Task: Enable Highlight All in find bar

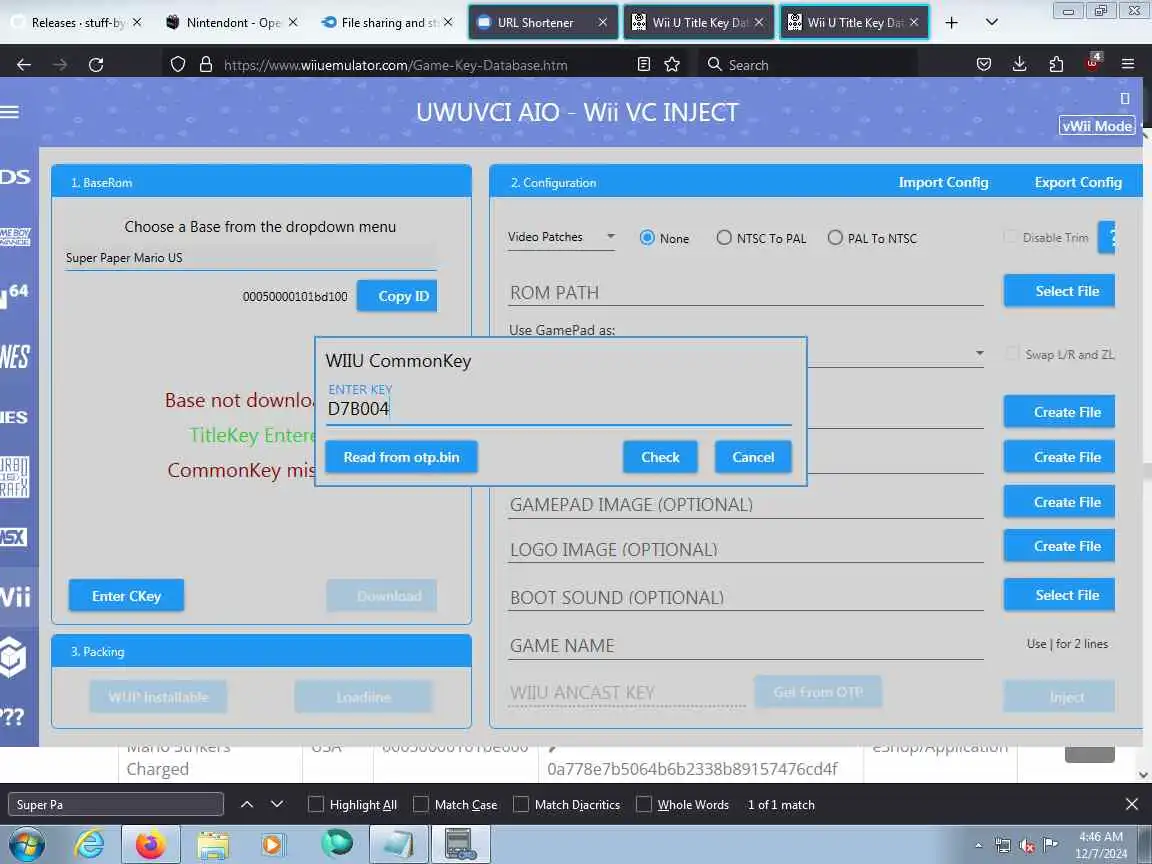Action: pyautogui.click(x=316, y=804)
